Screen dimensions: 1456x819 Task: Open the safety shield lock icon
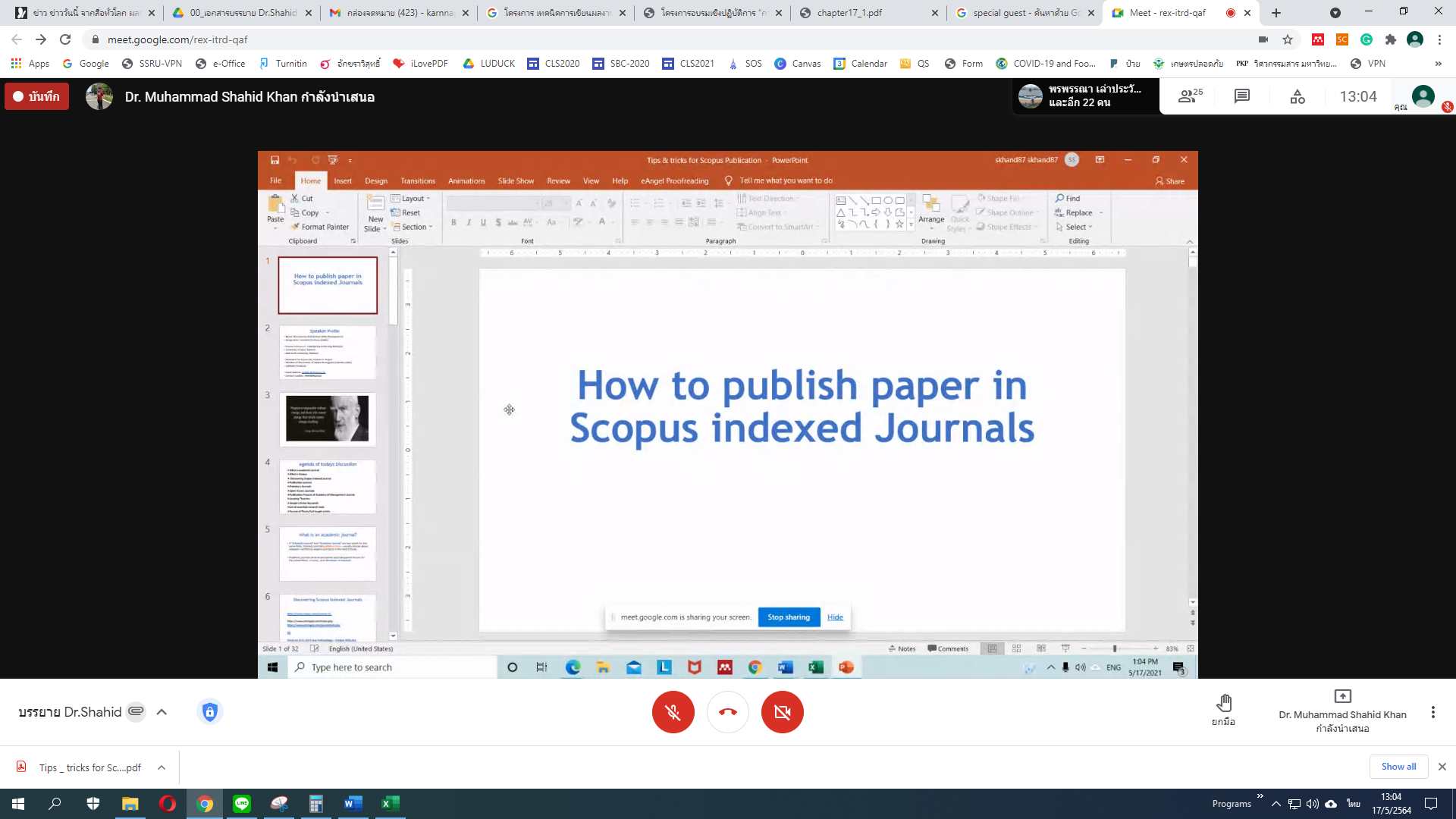coord(210,712)
